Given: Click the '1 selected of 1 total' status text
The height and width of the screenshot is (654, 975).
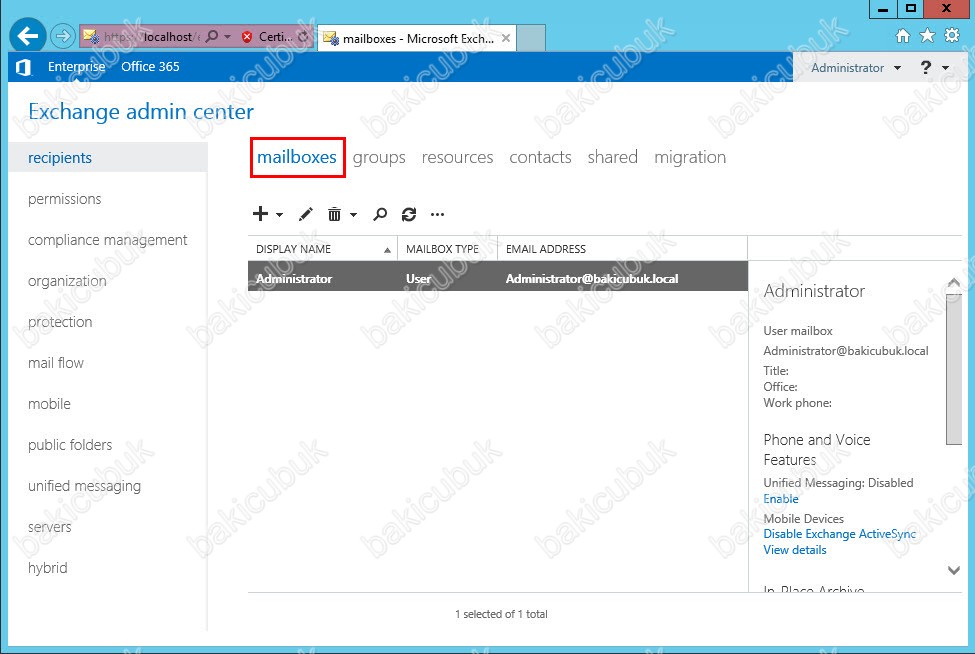Looking at the screenshot, I should click(501, 614).
